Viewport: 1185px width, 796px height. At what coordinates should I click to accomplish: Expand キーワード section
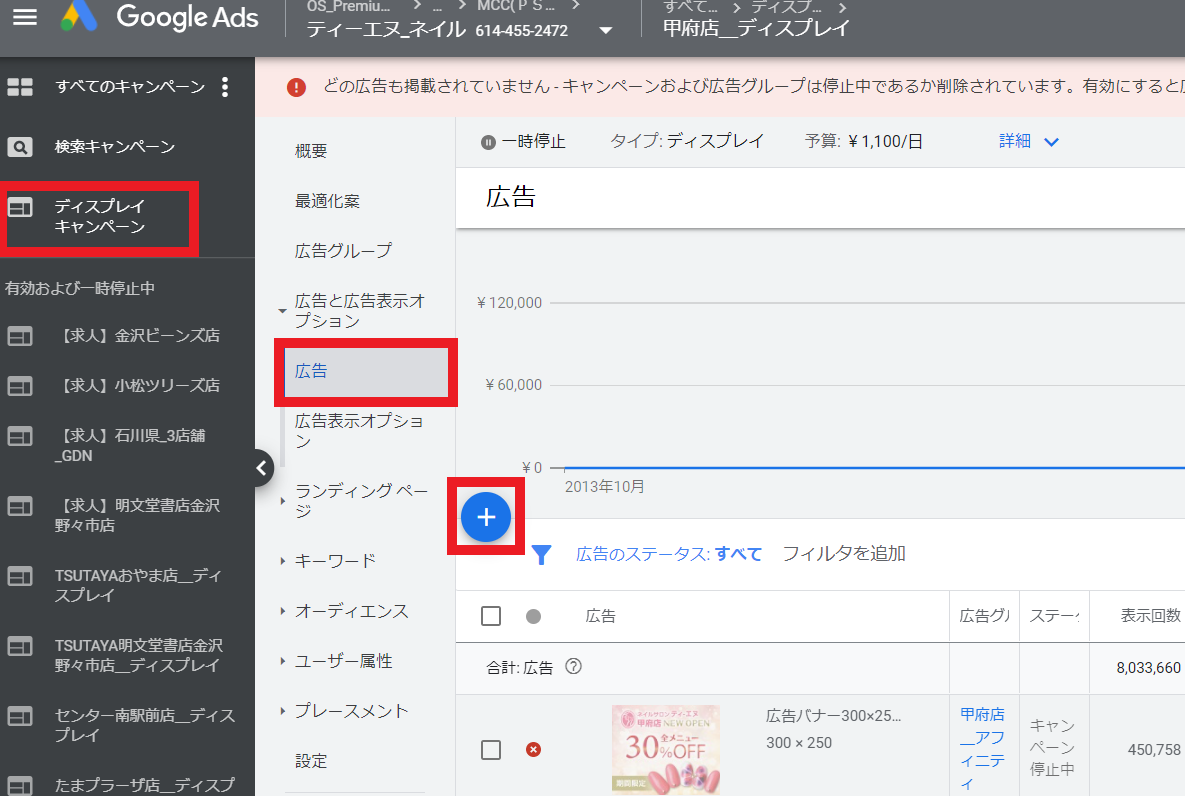pos(282,561)
